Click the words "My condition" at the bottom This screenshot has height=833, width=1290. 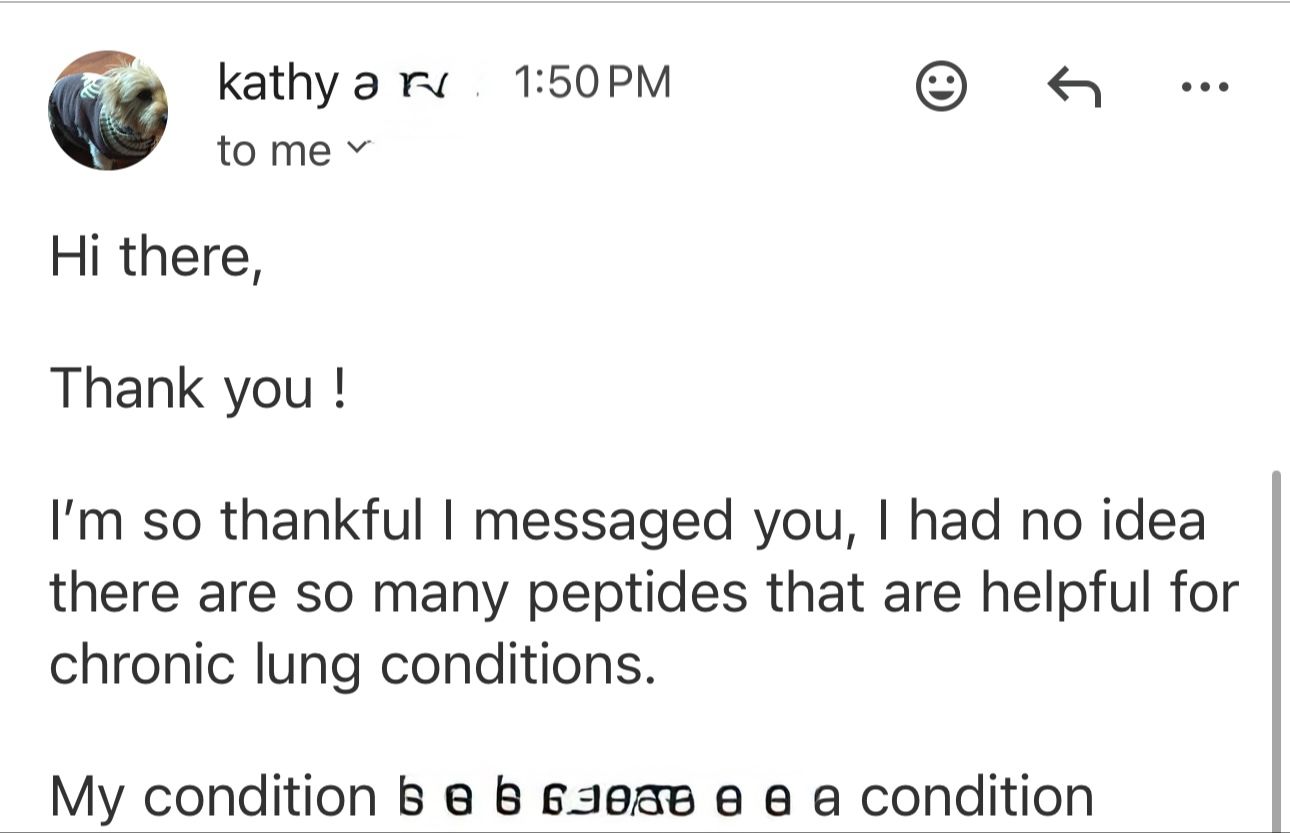(x=212, y=797)
